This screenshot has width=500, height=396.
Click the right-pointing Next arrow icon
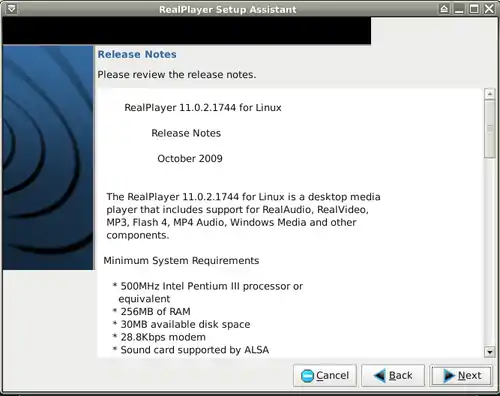coord(449,376)
